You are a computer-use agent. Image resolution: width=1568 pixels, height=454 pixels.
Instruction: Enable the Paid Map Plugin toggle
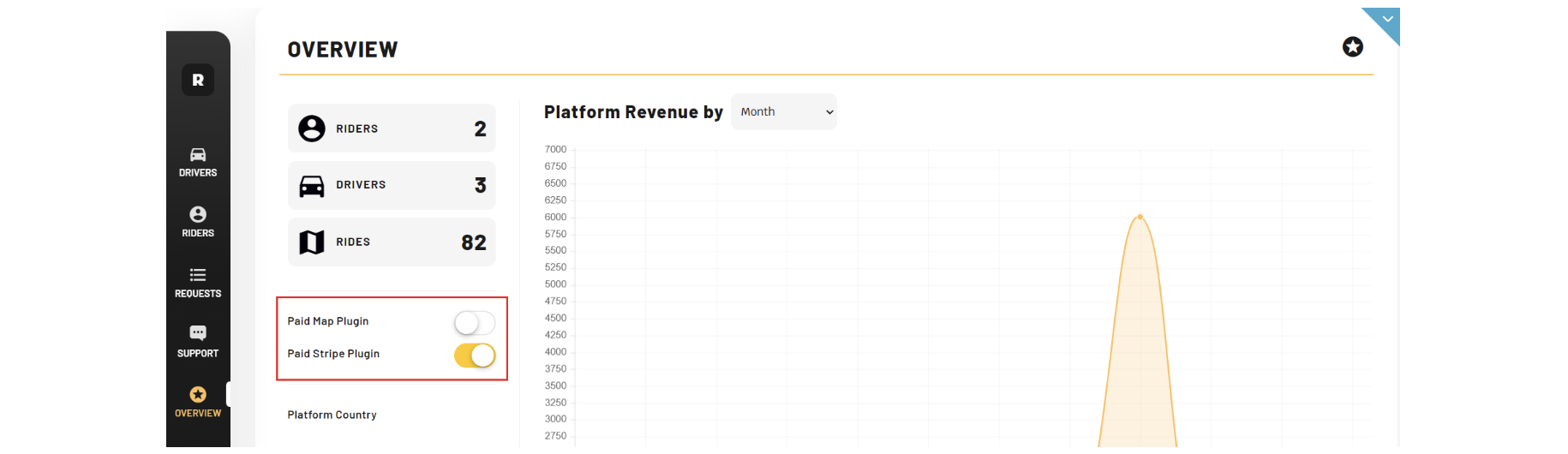(x=475, y=323)
